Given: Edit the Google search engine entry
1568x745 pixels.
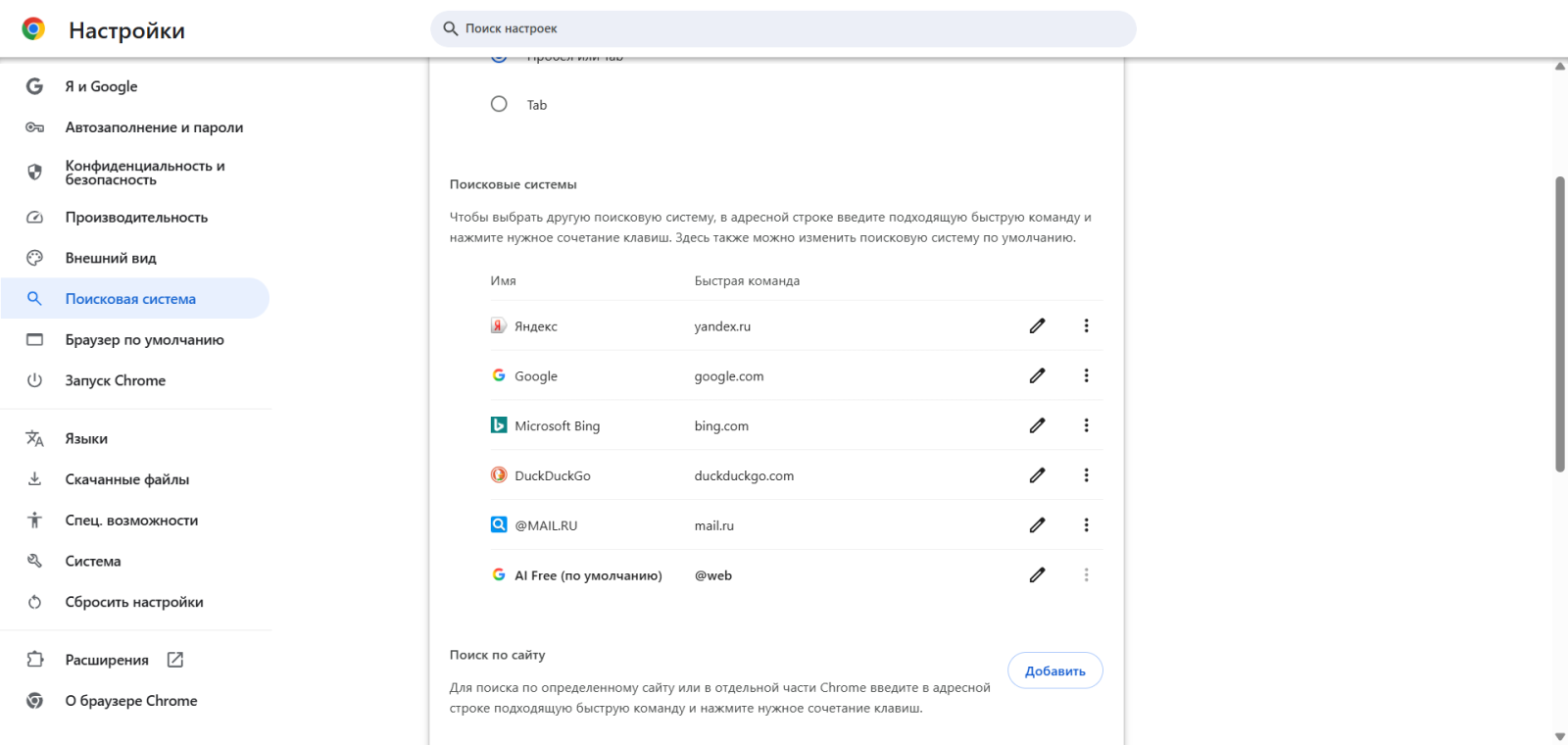Looking at the screenshot, I should click(1037, 375).
